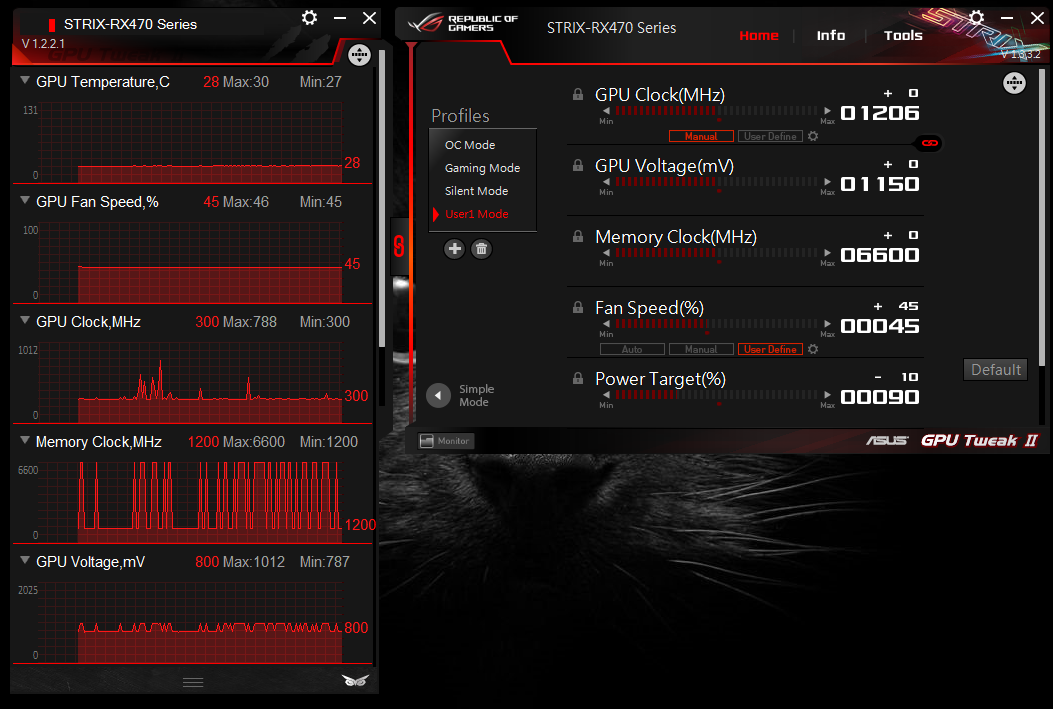Adjust the GPU Clock slider bar
Image resolution: width=1053 pixels, height=709 pixels.
[x=717, y=111]
